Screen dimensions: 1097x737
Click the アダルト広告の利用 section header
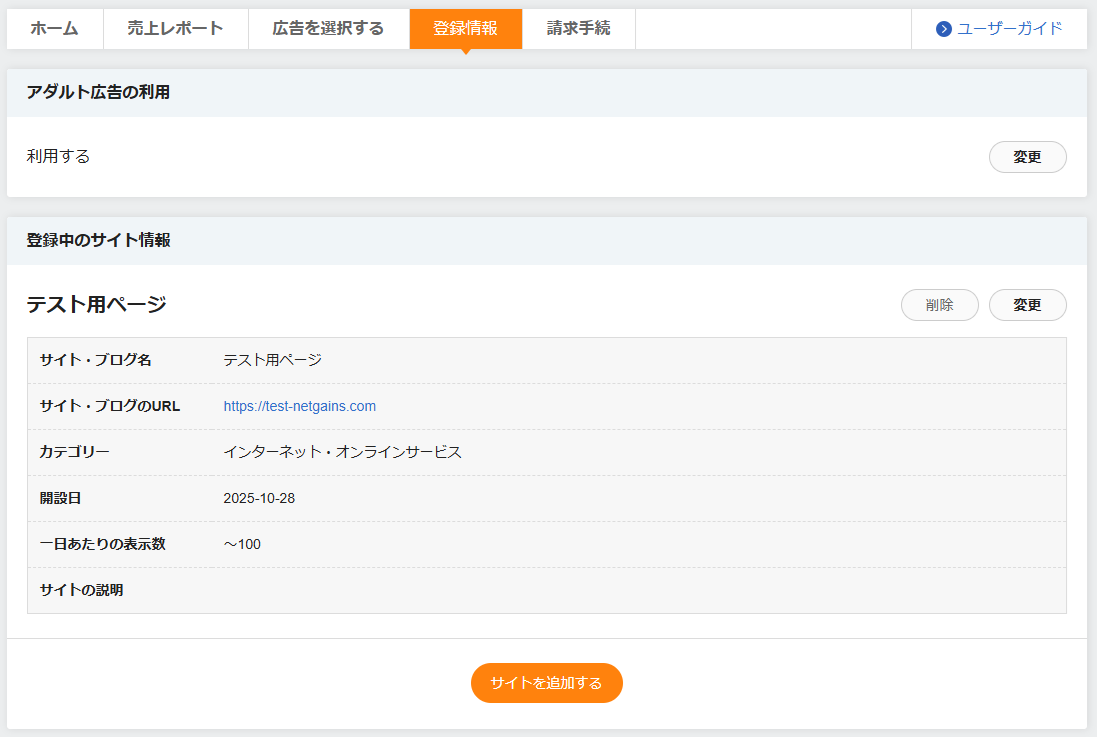98,93
